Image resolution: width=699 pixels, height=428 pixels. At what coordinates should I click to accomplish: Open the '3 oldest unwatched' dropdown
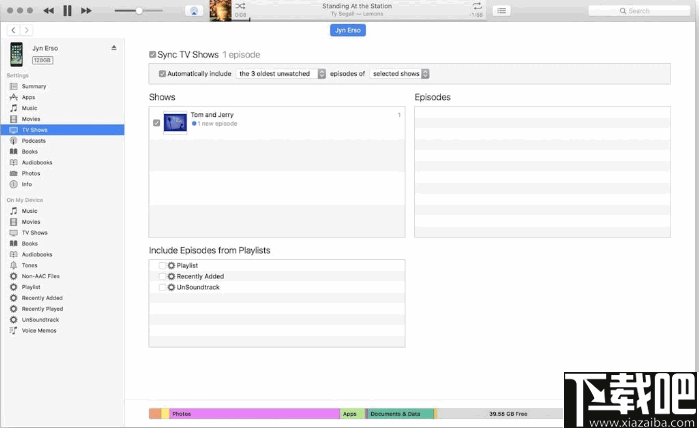(x=281, y=74)
